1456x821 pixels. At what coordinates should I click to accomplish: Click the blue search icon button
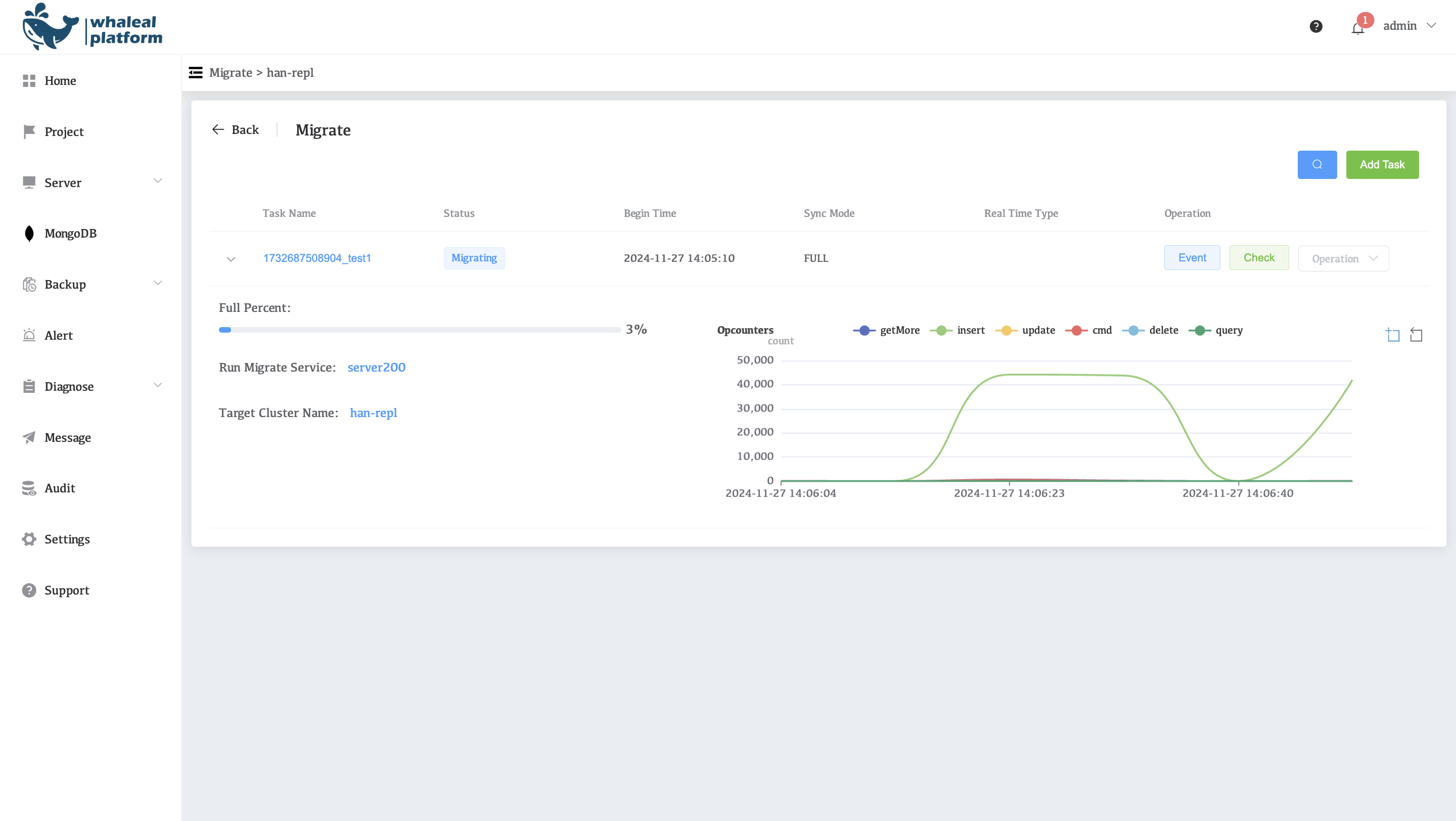(1316, 164)
